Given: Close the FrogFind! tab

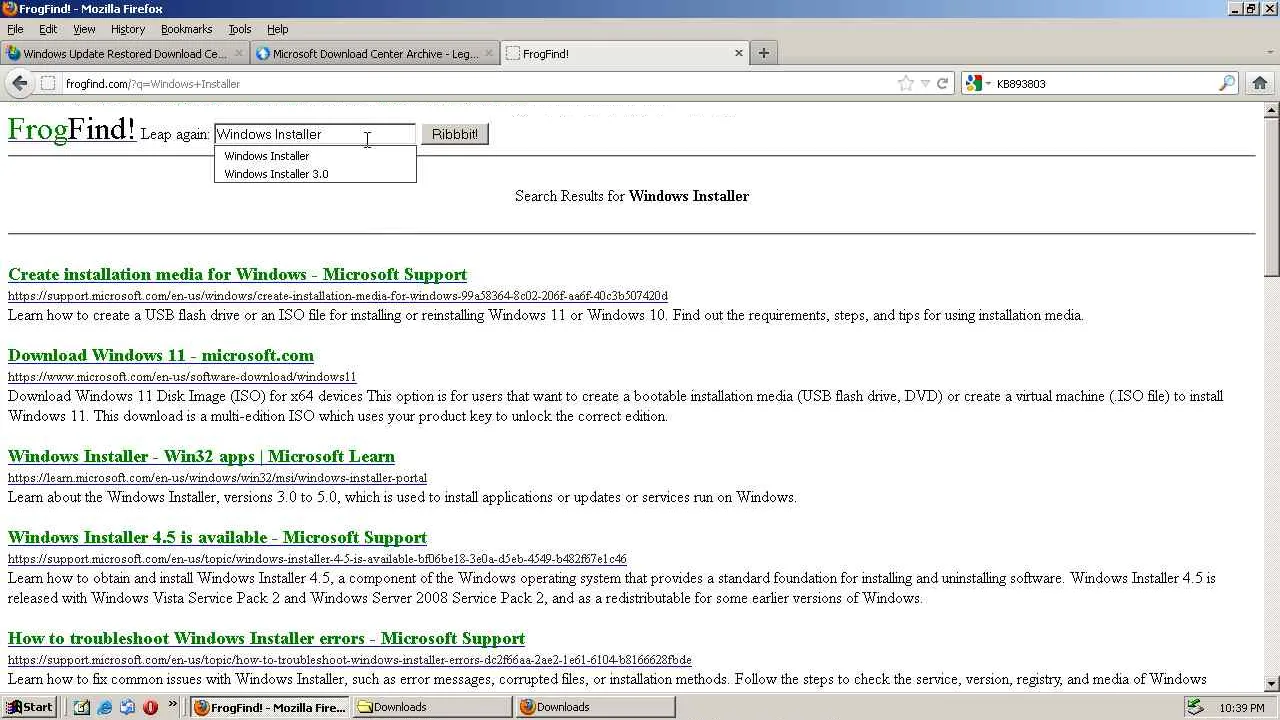Looking at the screenshot, I should pyautogui.click(x=739, y=53).
